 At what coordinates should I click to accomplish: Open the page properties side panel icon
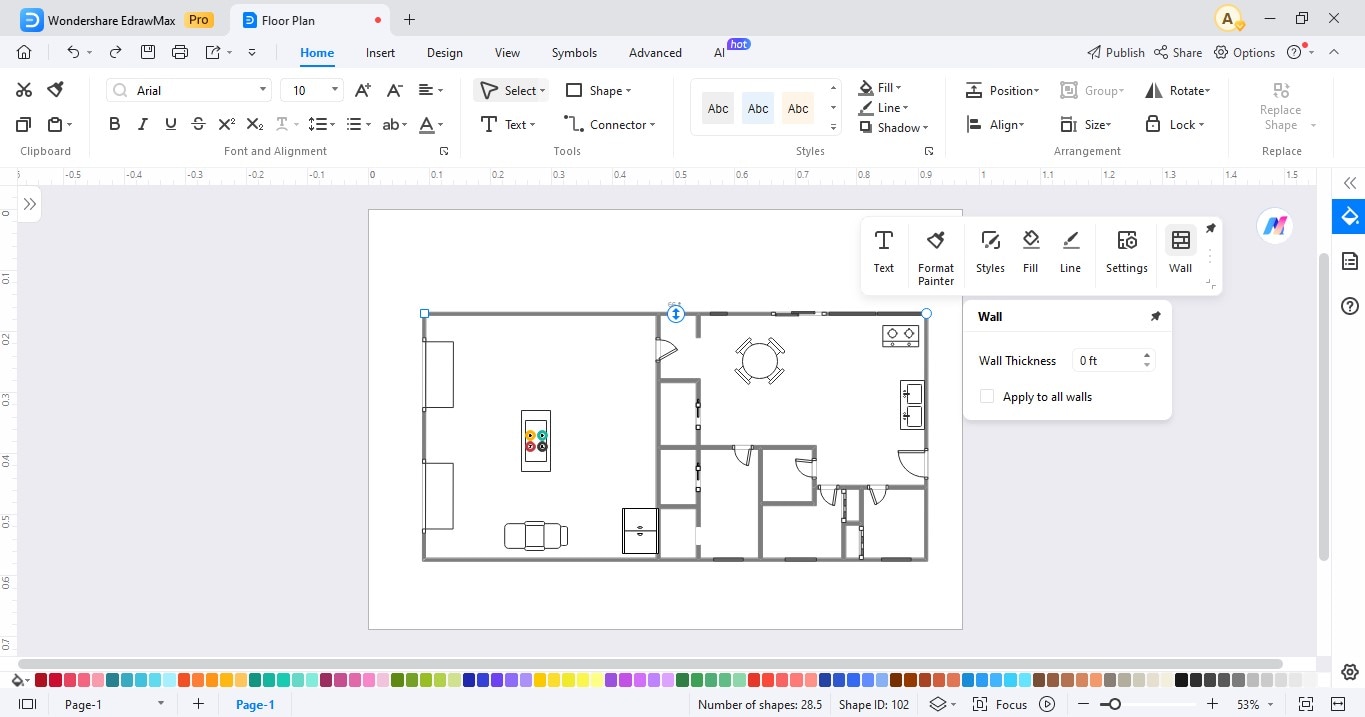coord(1349,261)
